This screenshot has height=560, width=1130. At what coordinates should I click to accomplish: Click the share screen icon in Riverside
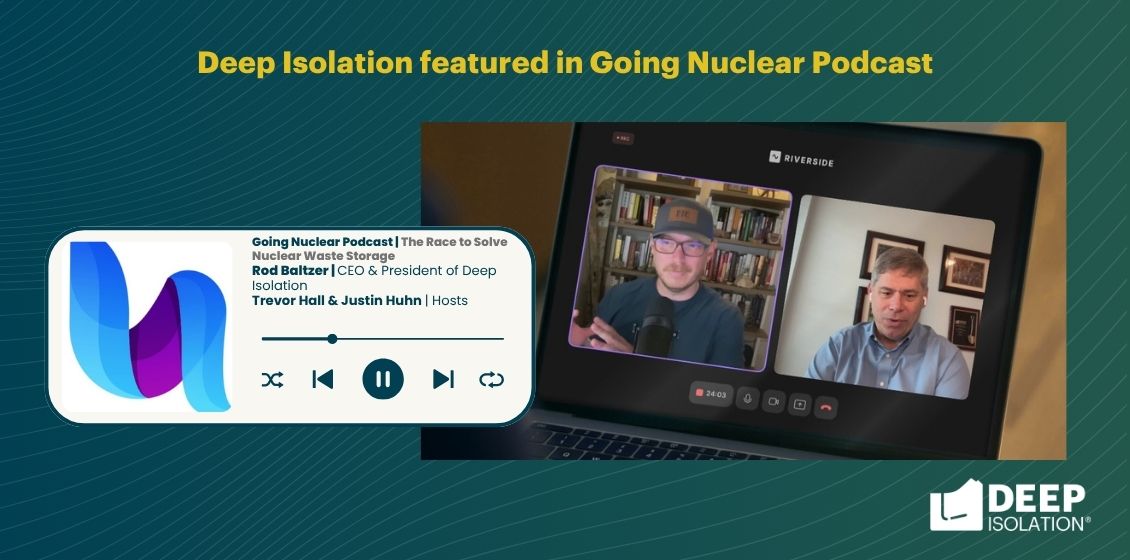[x=799, y=404]
